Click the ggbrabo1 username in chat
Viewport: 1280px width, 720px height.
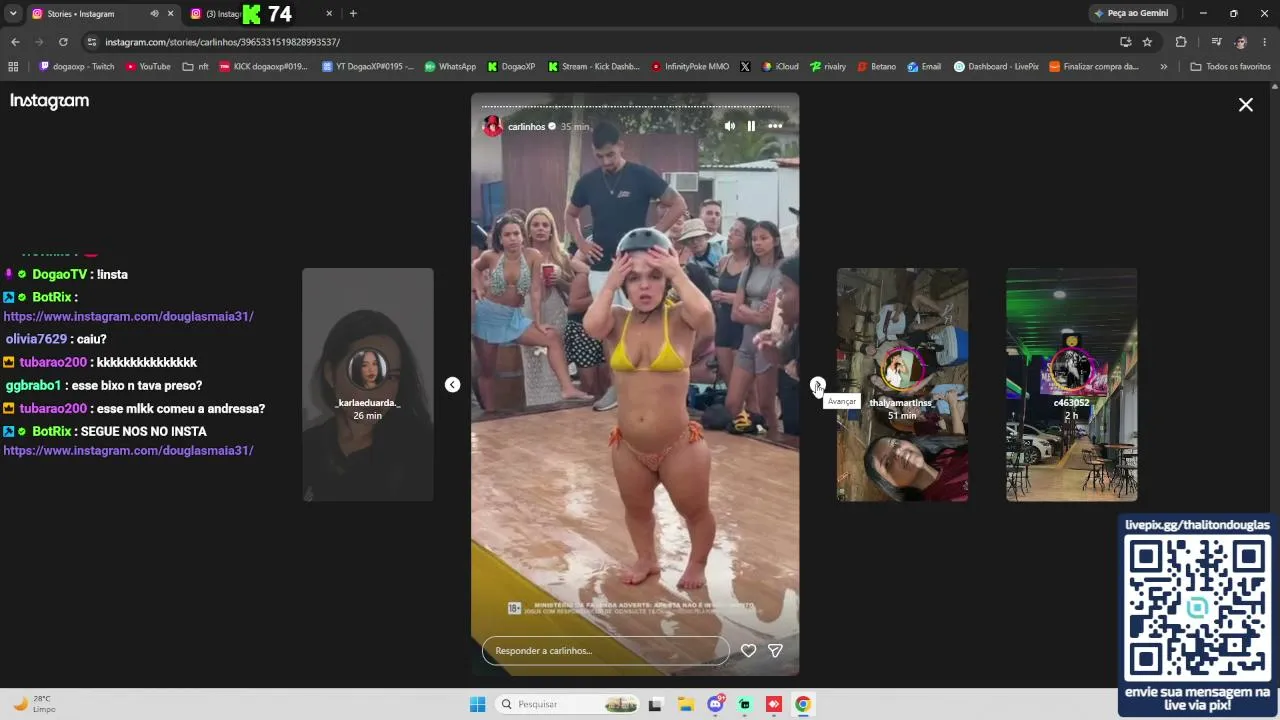click(x=33, y=385)
